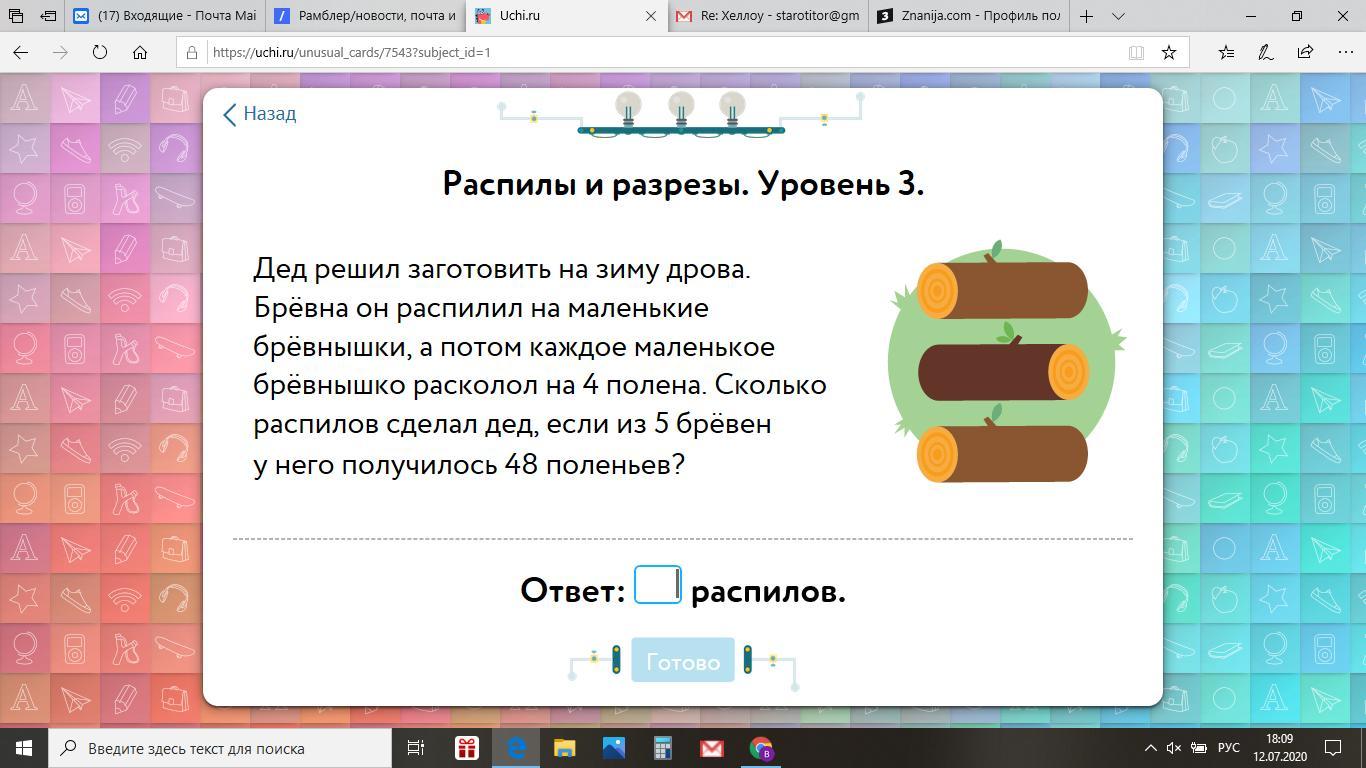The image size is (1366, 768).
Task: Add page to favorites with star icon
Action: pyautogui.click(x=1168, y=52)
